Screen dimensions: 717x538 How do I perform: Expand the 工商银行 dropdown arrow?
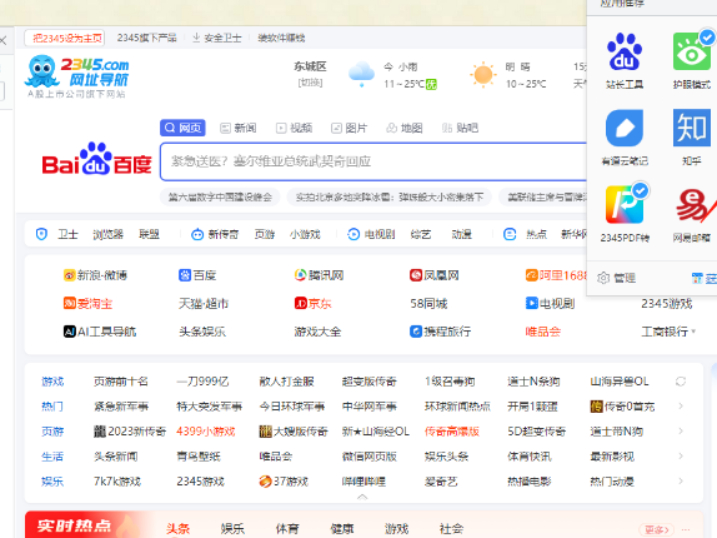694,332
